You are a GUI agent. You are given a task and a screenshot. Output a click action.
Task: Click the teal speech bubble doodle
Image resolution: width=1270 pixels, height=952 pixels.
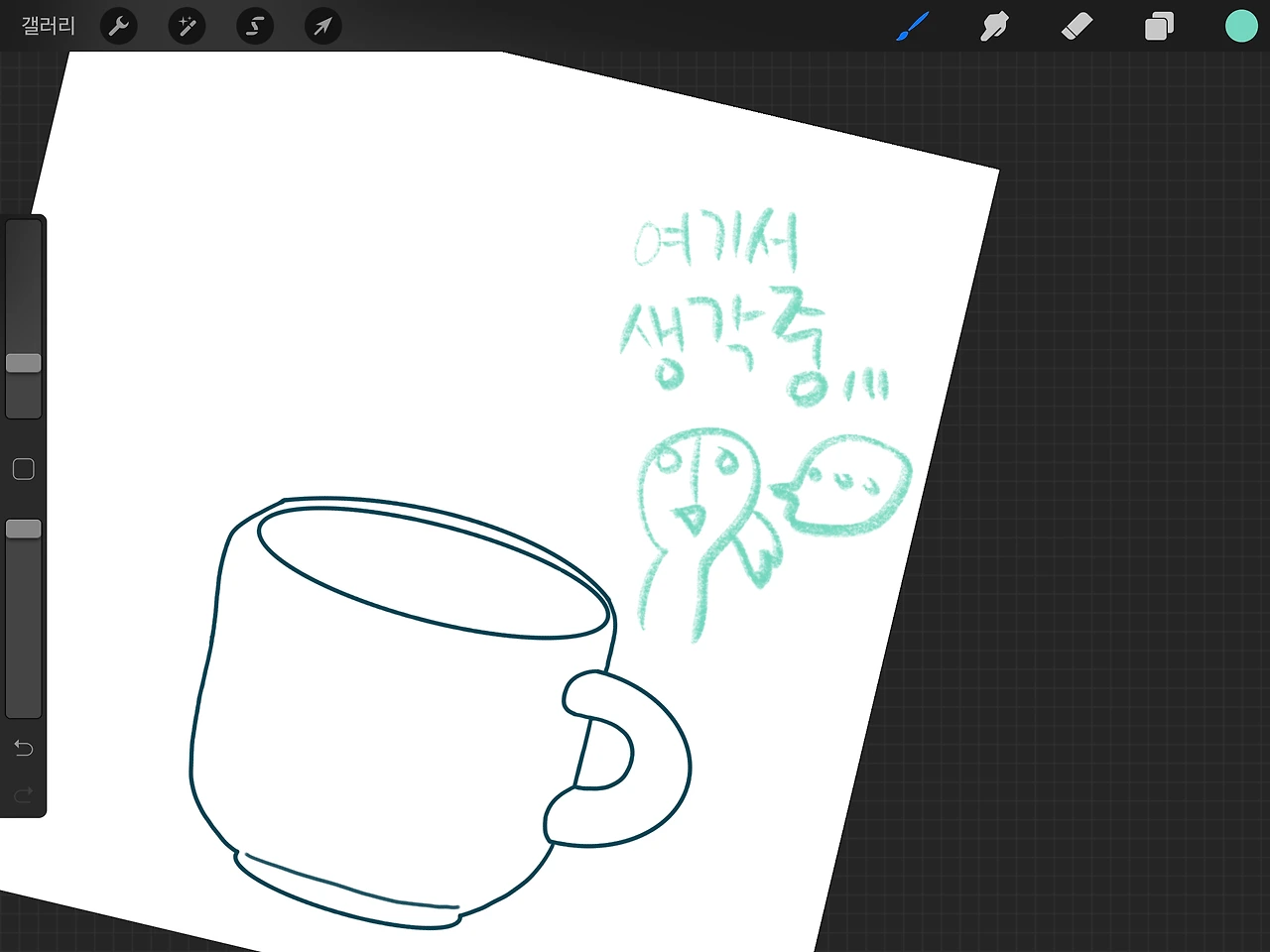click(841, 486)
